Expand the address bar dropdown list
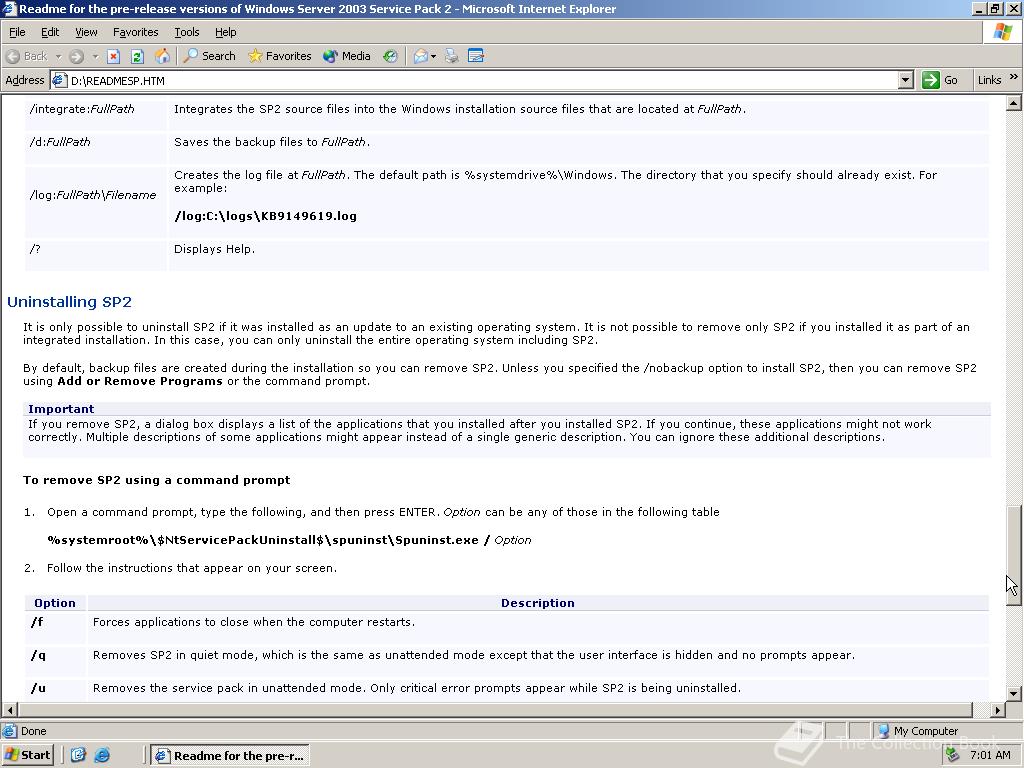Image resolution: width=1024 pixels, height=768 pixels. (x=905, y=80)
